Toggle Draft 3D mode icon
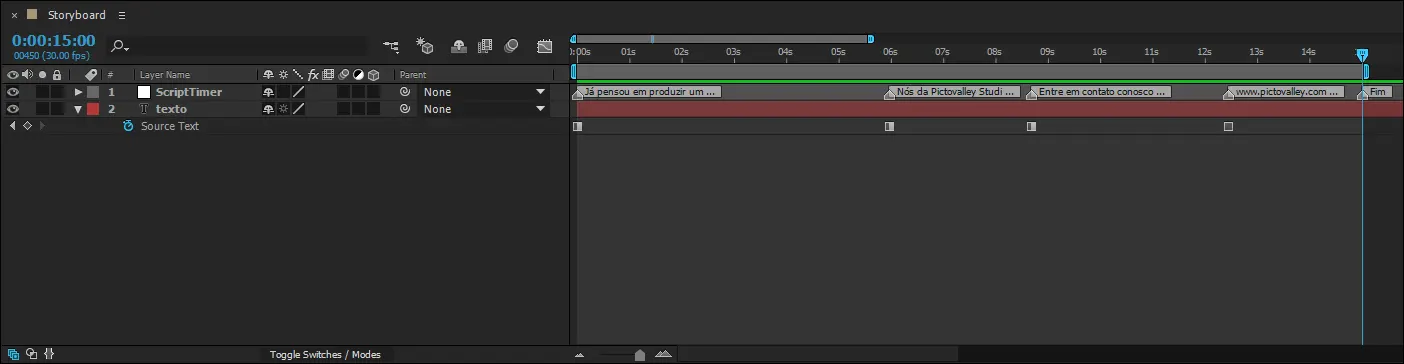Viewport: 1404px width, 364px height. point(425,46)
